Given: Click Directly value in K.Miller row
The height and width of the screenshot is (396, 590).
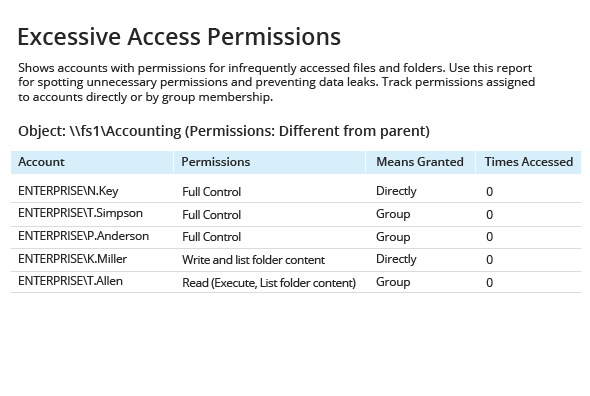Looking at the screenshot, I should tap(396, 259).
